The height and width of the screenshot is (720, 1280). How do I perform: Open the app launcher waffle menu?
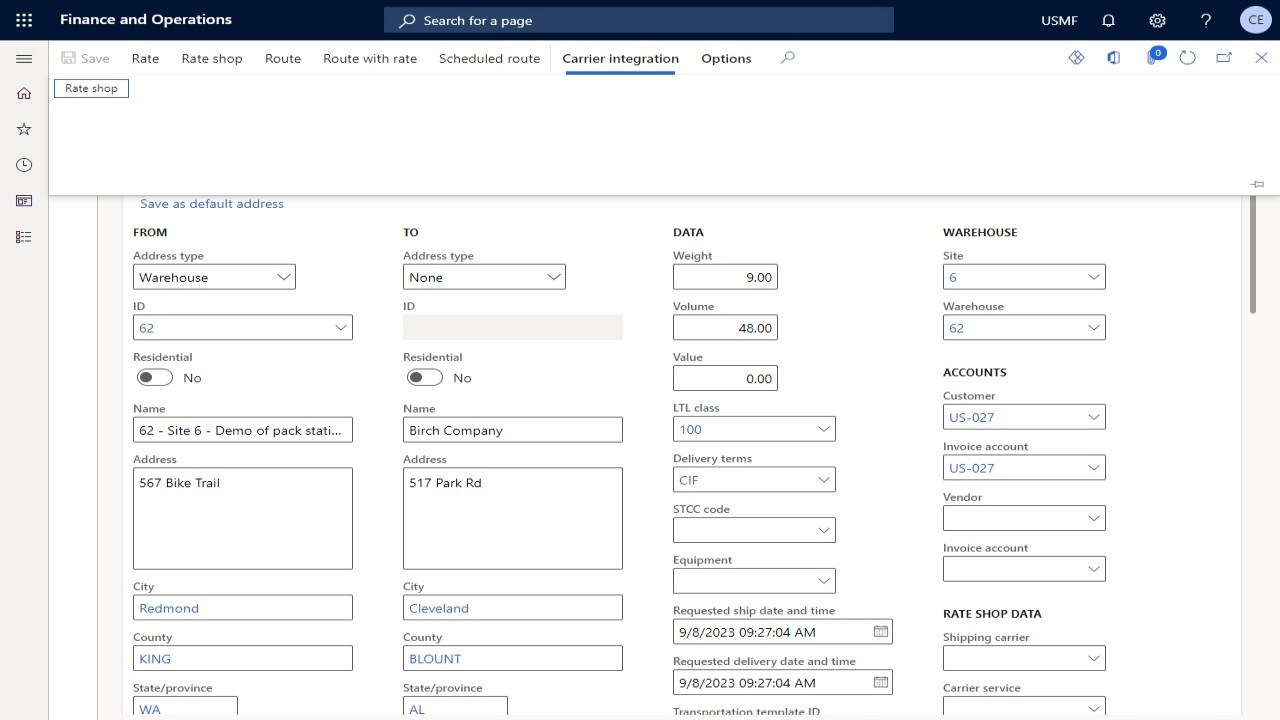pyautogui.click(x=24, y=20)
